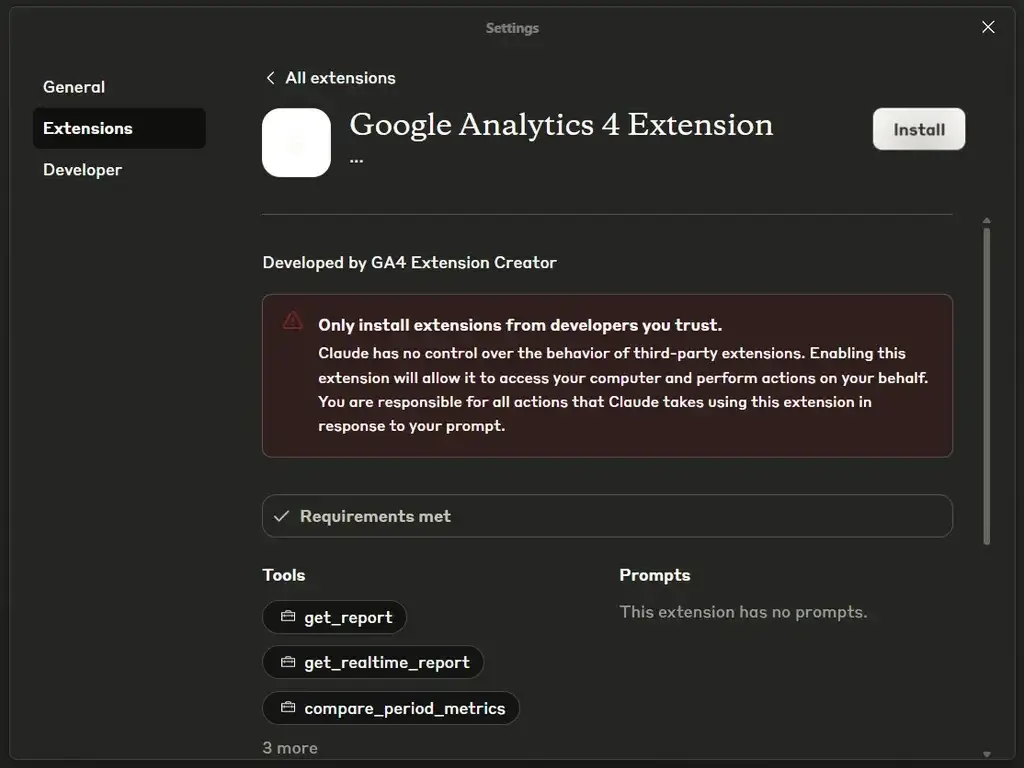Click the compare_period_metrics briefcase icon
Screen dimensions: 1024x768
pos(288,708)
